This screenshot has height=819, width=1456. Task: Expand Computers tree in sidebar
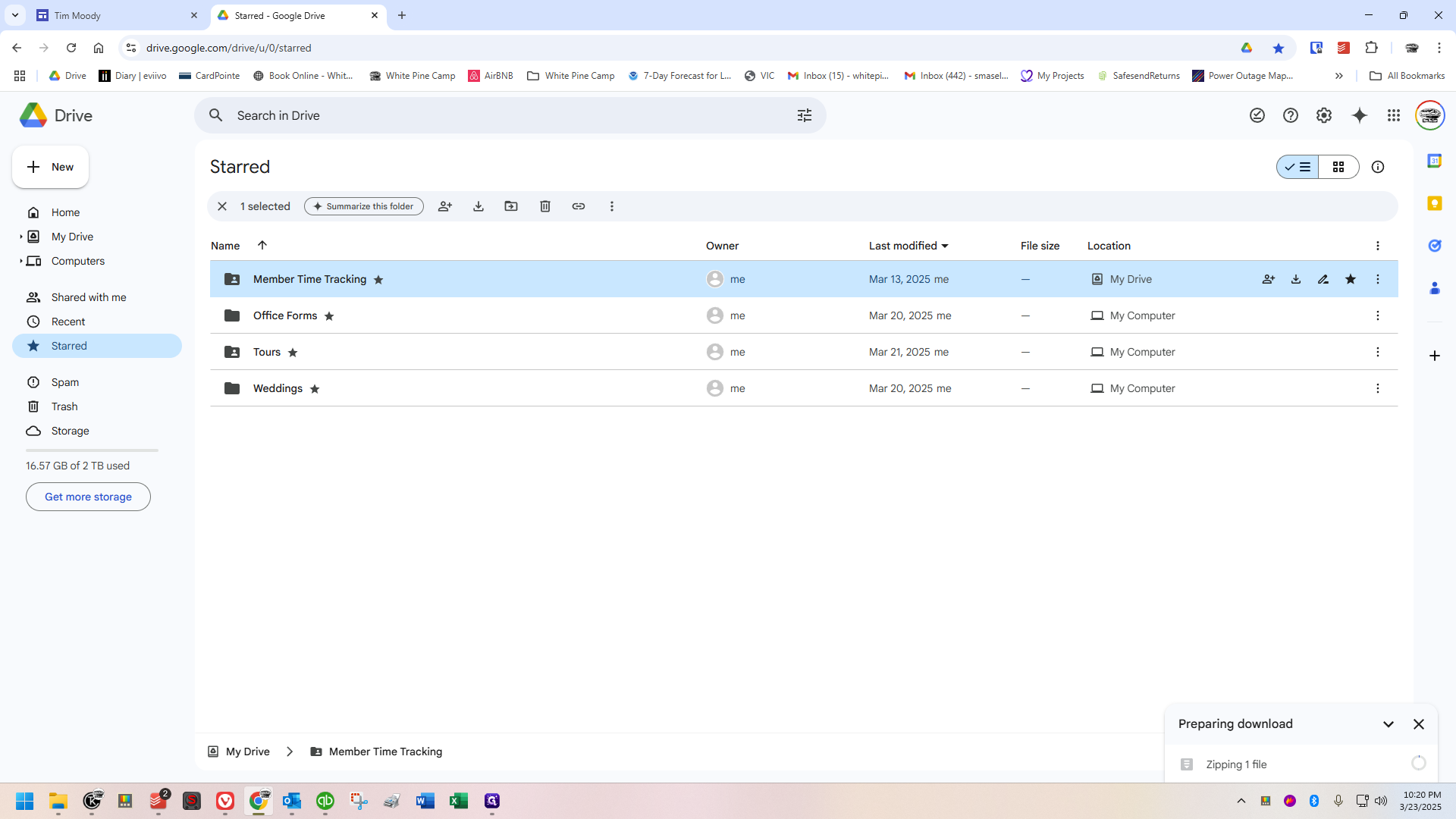[20, 261]
